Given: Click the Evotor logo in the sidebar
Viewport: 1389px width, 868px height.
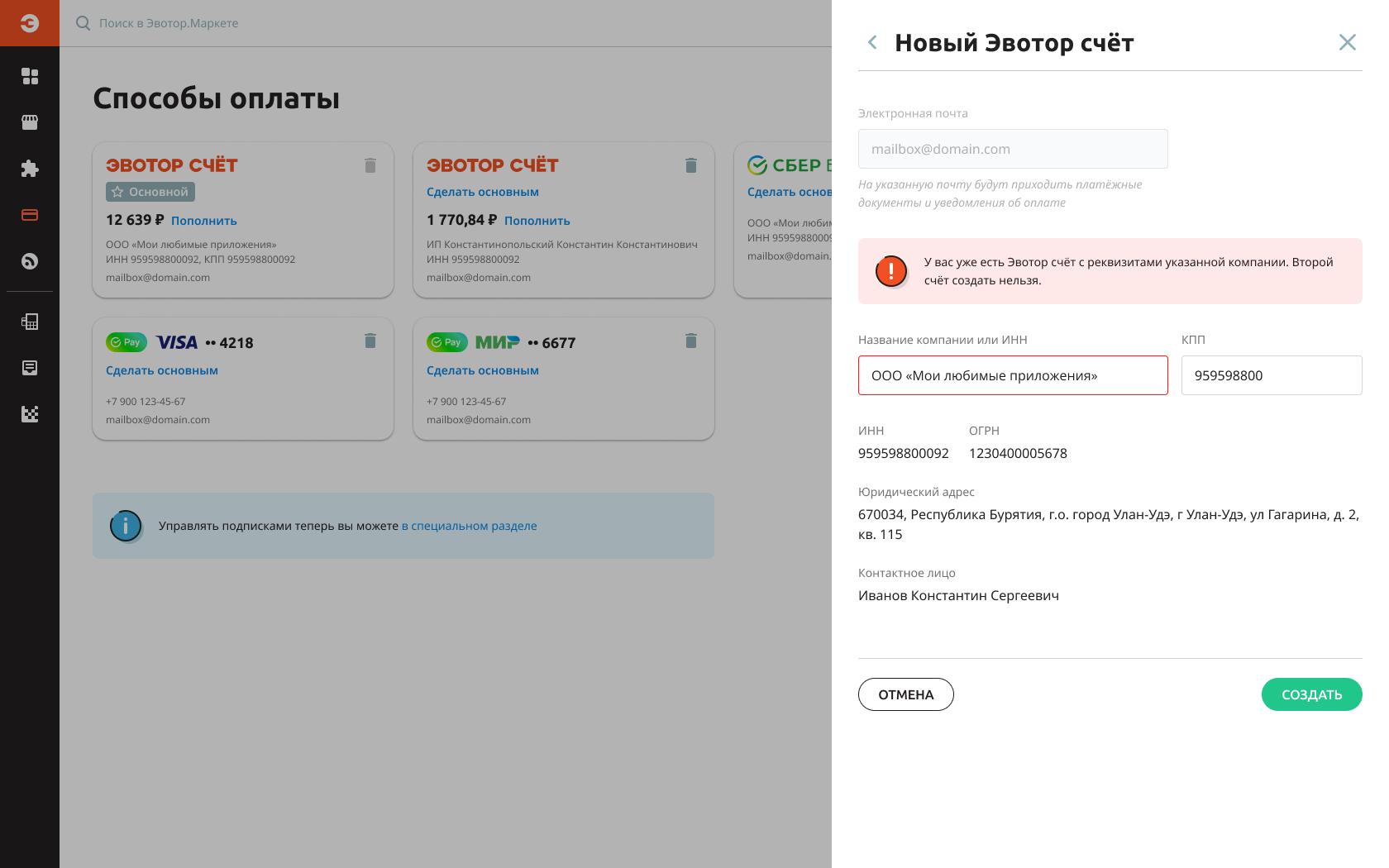Looking at the screenshot, I should click(x=30, y=23).
